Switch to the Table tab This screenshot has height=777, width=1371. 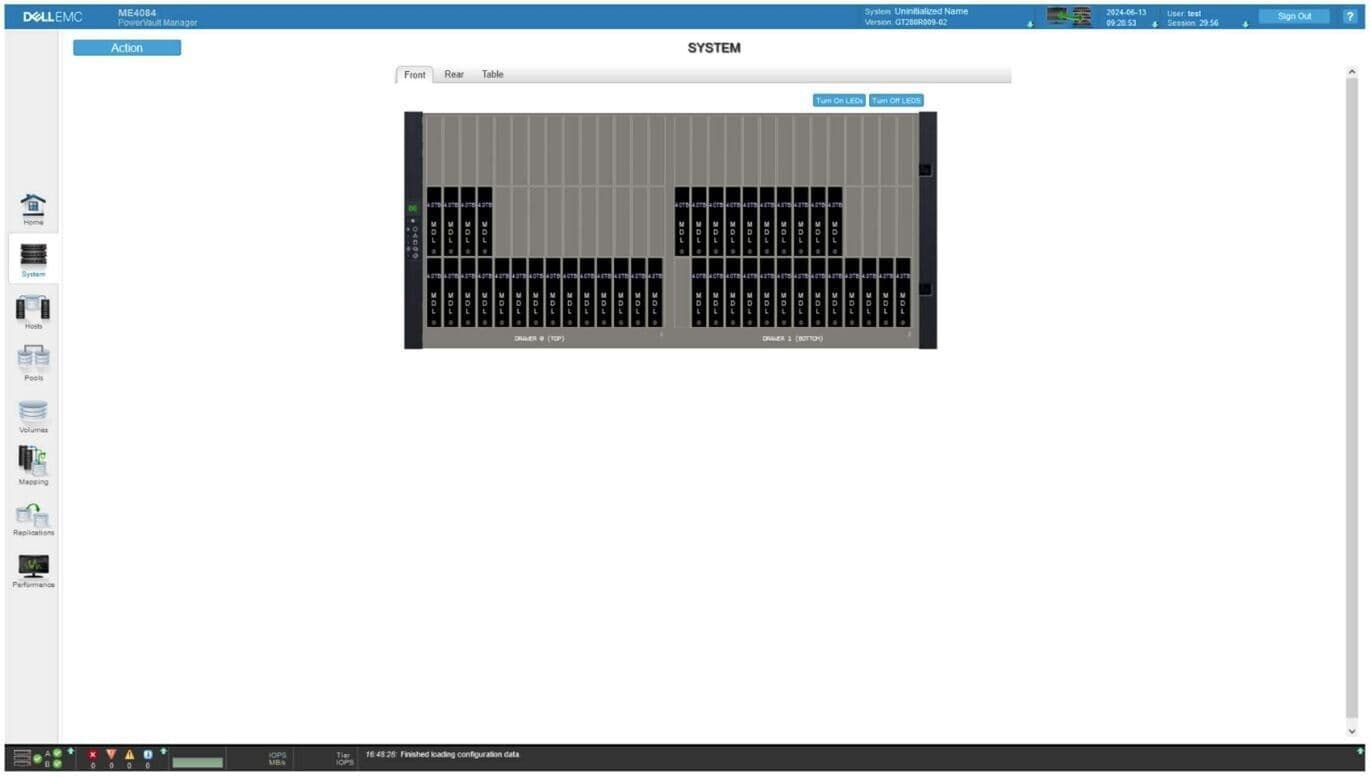click(492, 74)
